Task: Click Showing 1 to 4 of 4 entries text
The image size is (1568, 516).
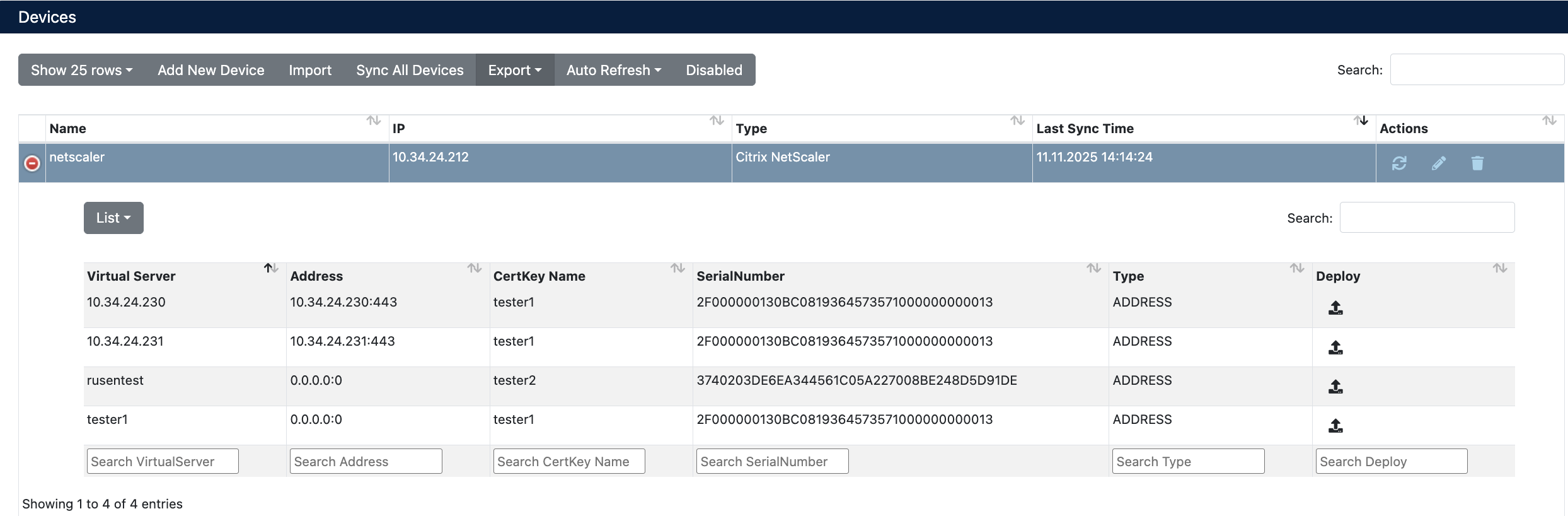Action: [x=102, y=504]
